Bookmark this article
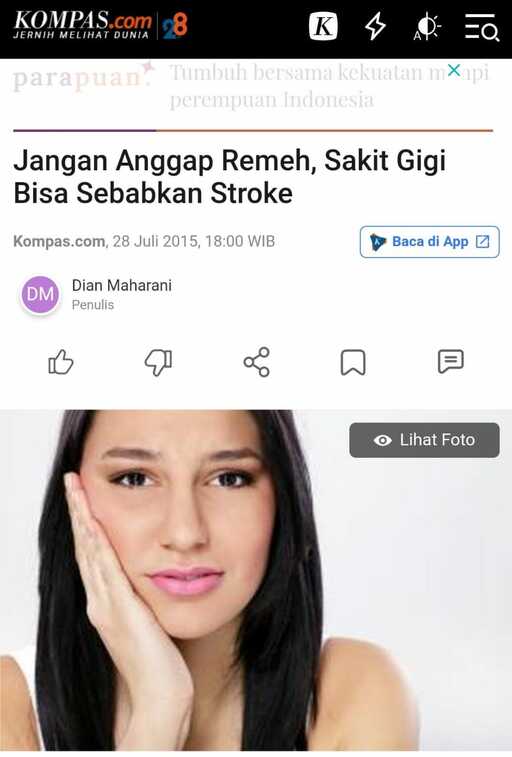 pos(353,362)
